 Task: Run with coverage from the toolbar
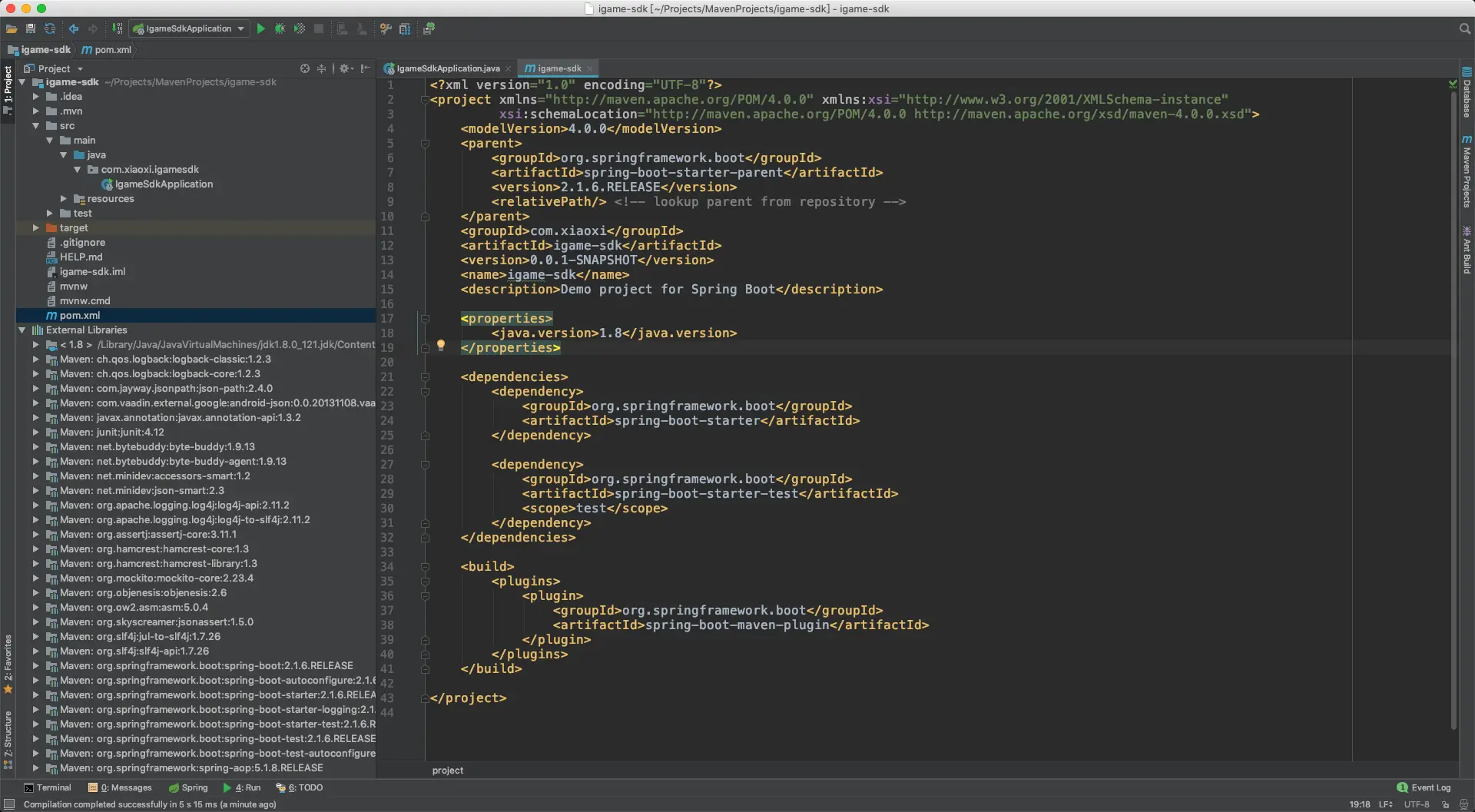pos(299,28)
